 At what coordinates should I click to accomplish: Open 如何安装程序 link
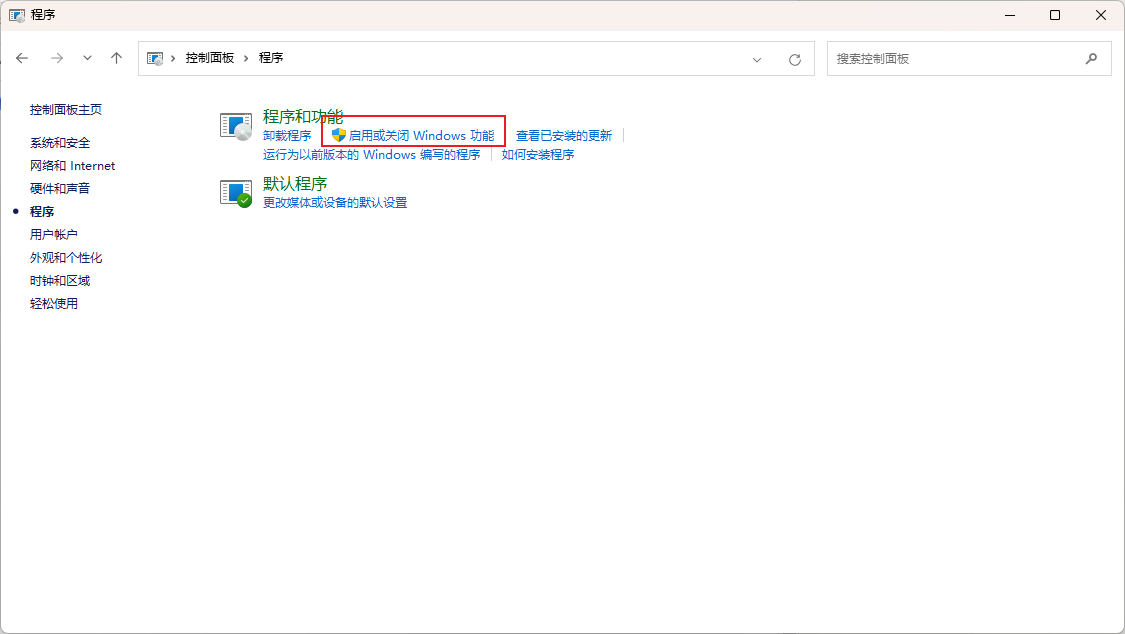click(x=538, y=155)
